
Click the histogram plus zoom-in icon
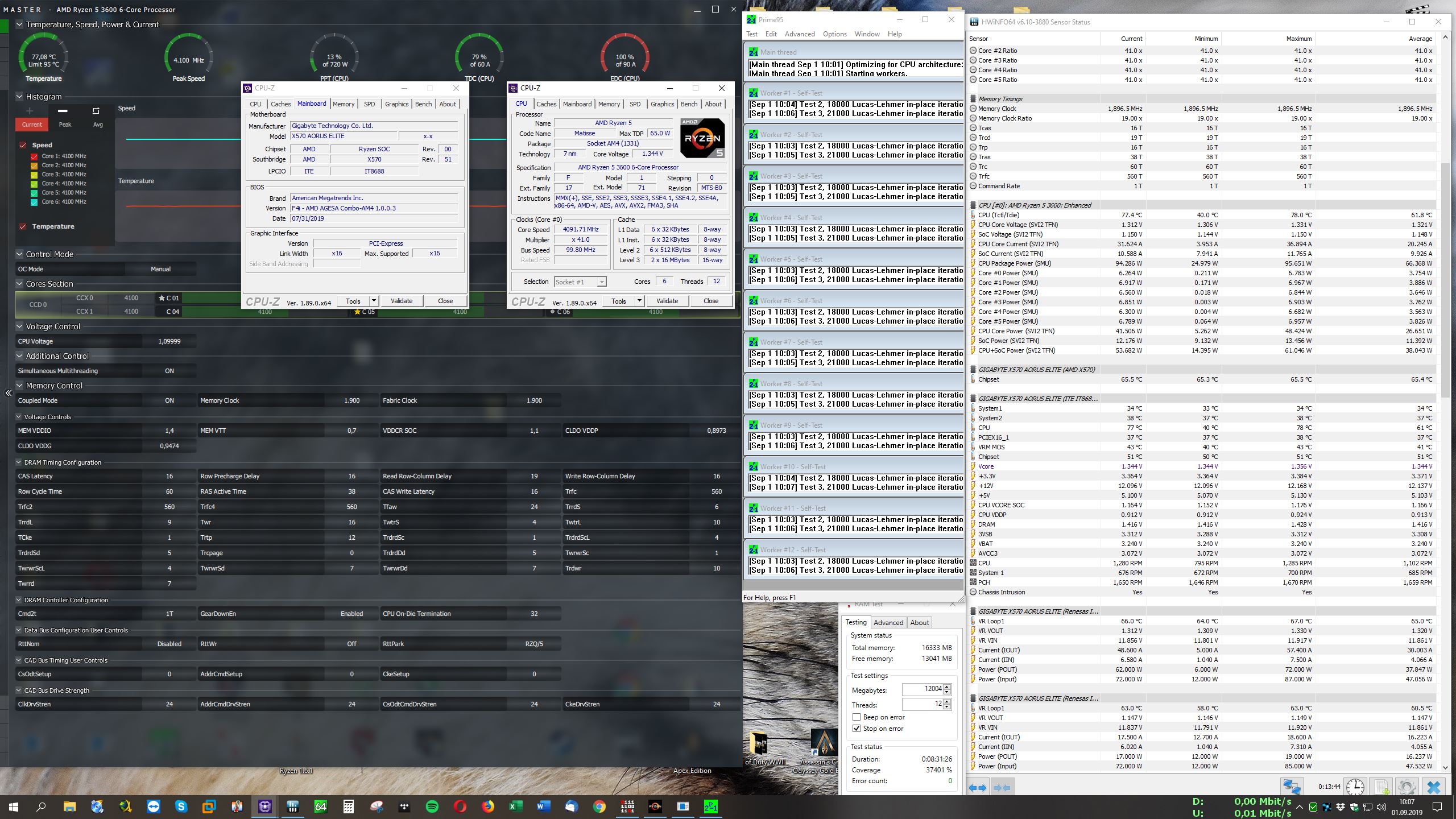pyautogui.click(x=30, y=111)
